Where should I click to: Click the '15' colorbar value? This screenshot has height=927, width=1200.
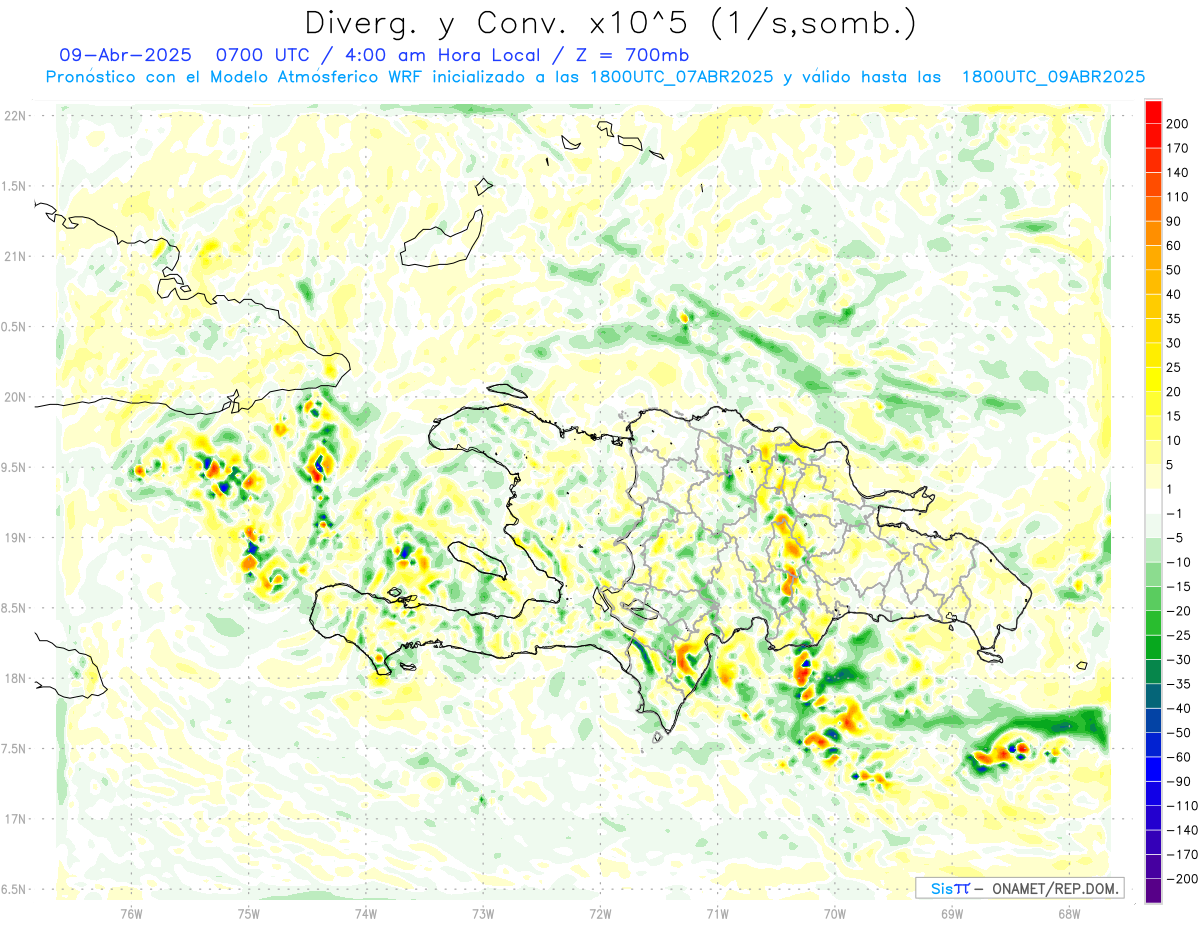[x=1174, y=416]
